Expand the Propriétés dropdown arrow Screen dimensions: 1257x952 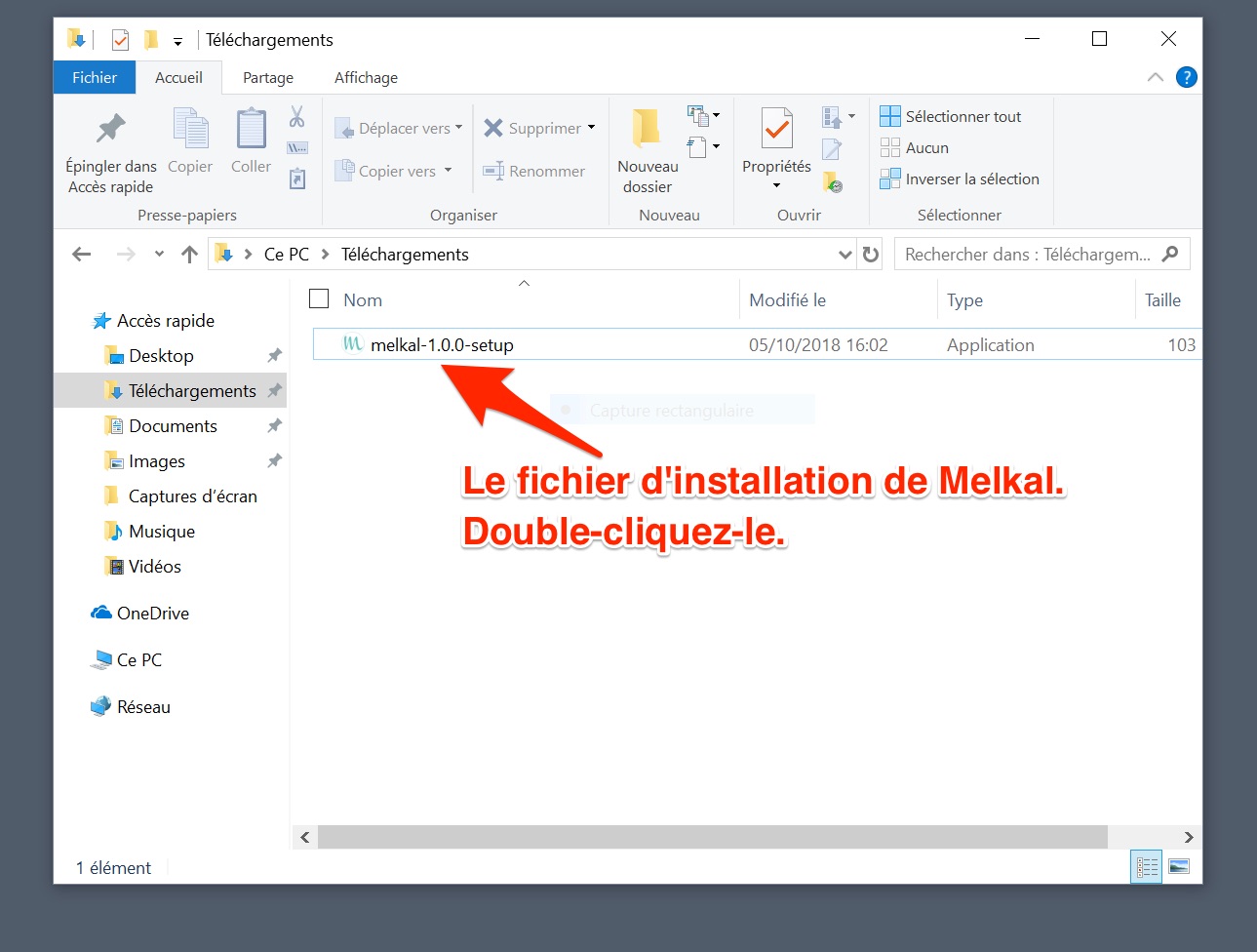click(777, 185)
